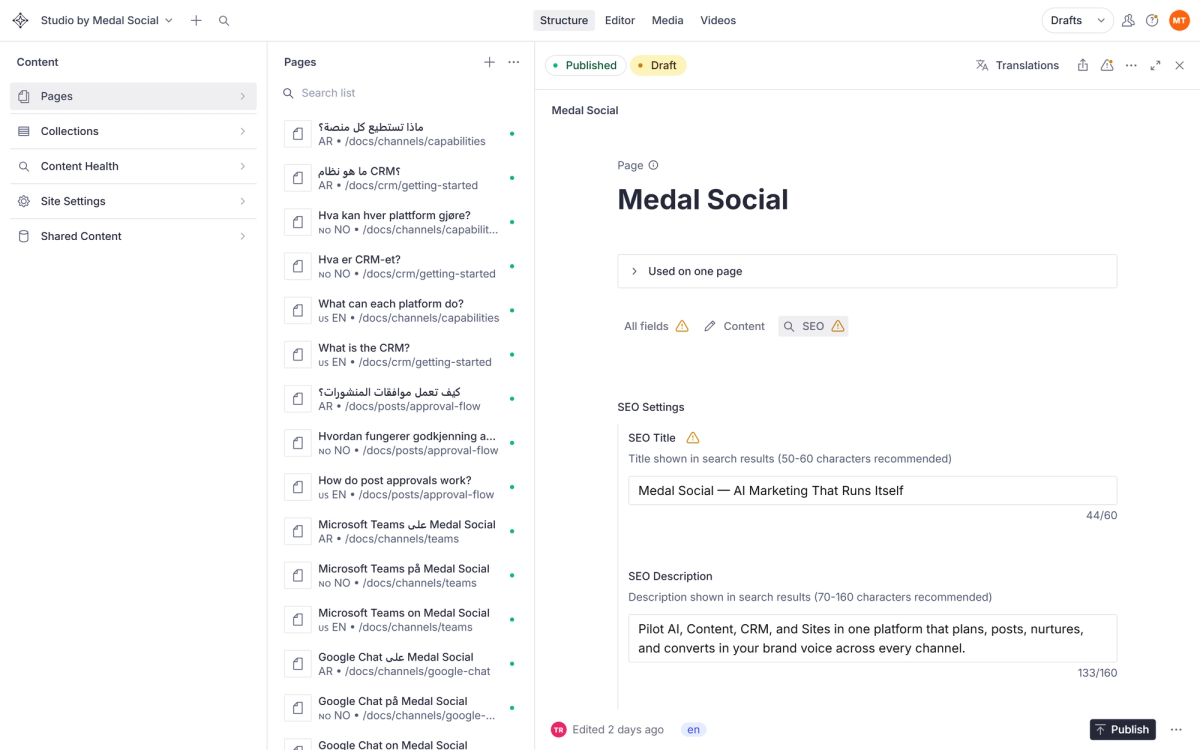The image size is (1200, 750).
Task: Expand the Content Health chevron
Action: (x=242, y=166)
